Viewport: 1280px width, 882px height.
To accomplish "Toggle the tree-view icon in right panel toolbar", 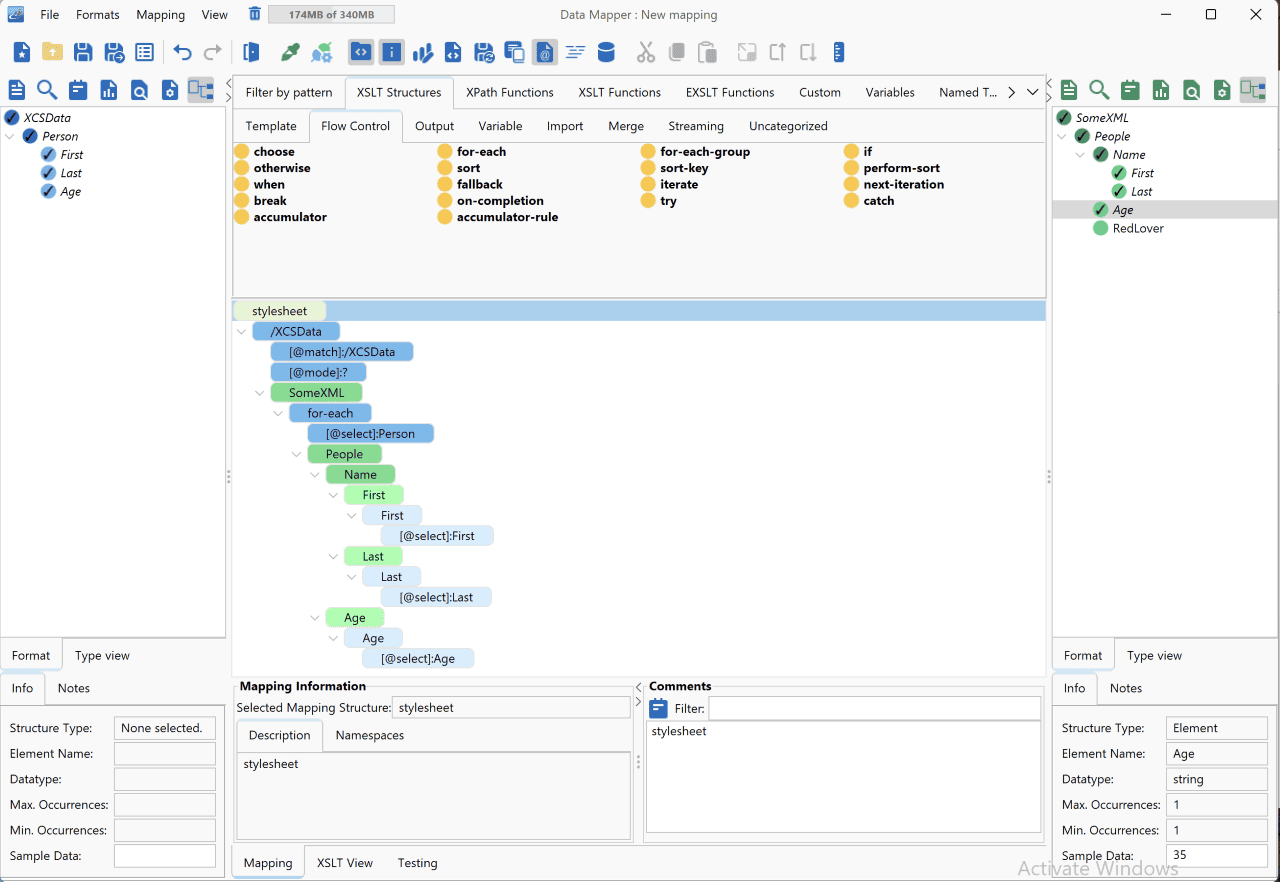I will pyautogui.click(x=1252, y=90).
